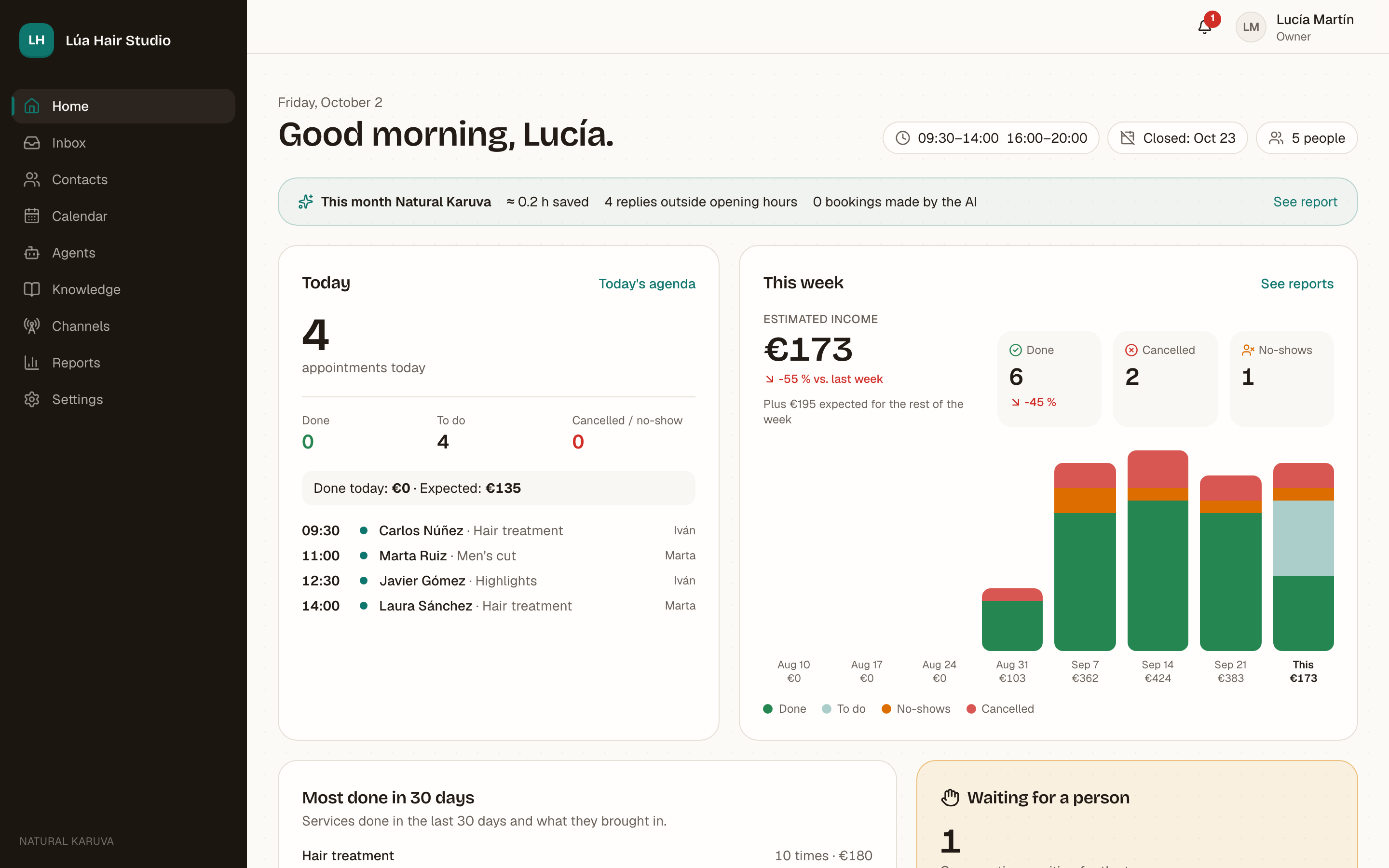
Task: Click the Calendar icon in sidebar
Action: 32,216
